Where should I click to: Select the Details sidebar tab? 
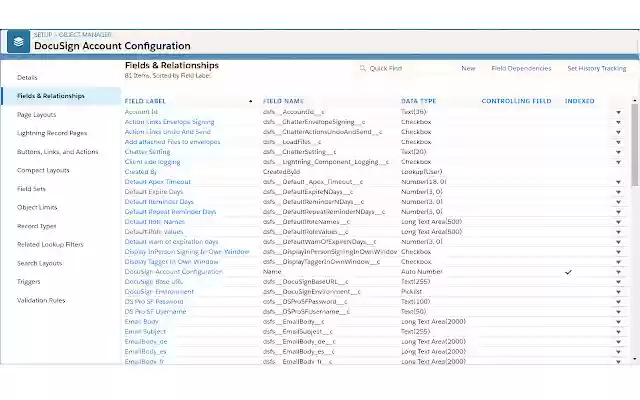tap(27, 77)
